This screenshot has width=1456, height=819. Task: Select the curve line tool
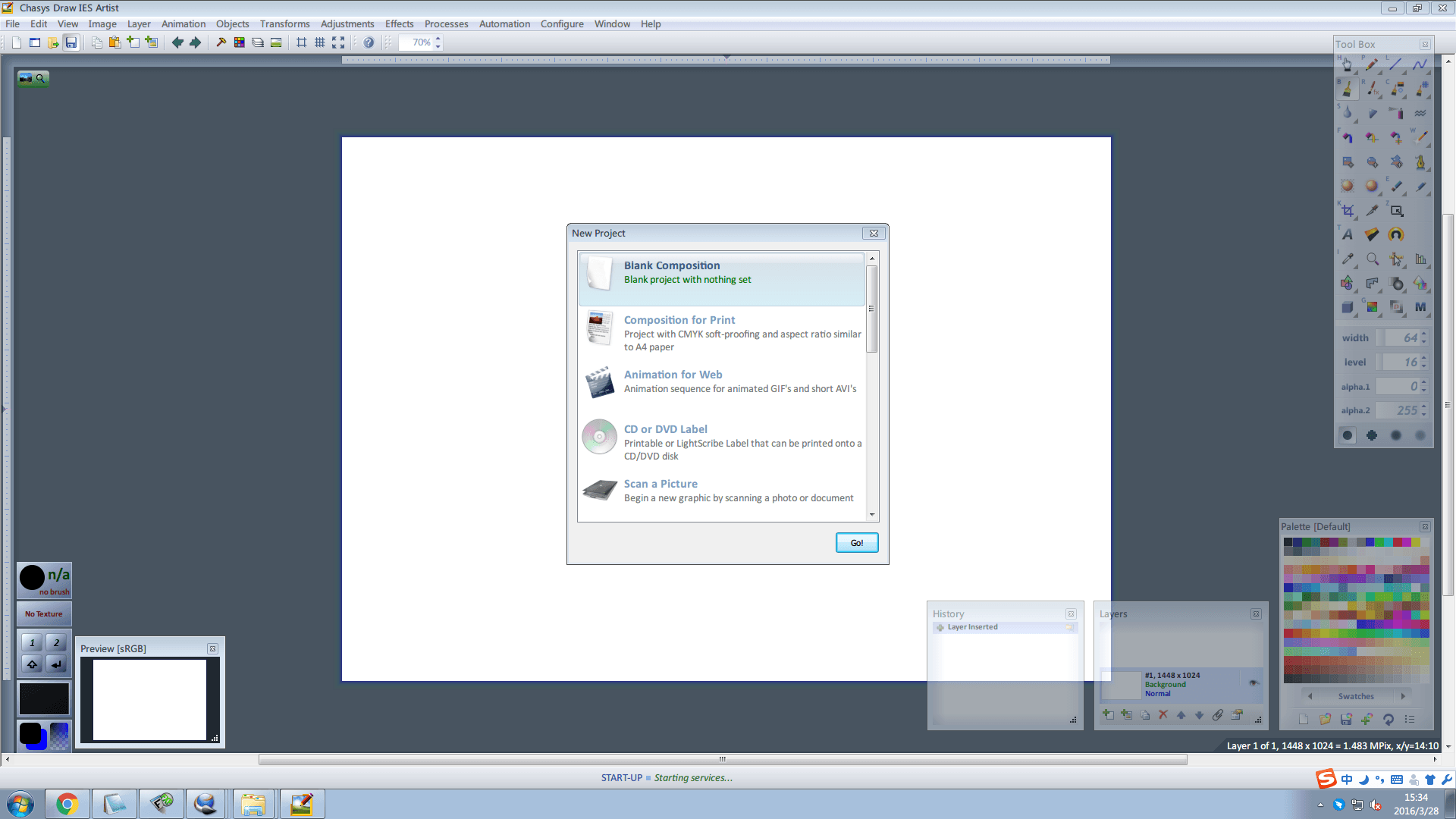pos(1420,65)
